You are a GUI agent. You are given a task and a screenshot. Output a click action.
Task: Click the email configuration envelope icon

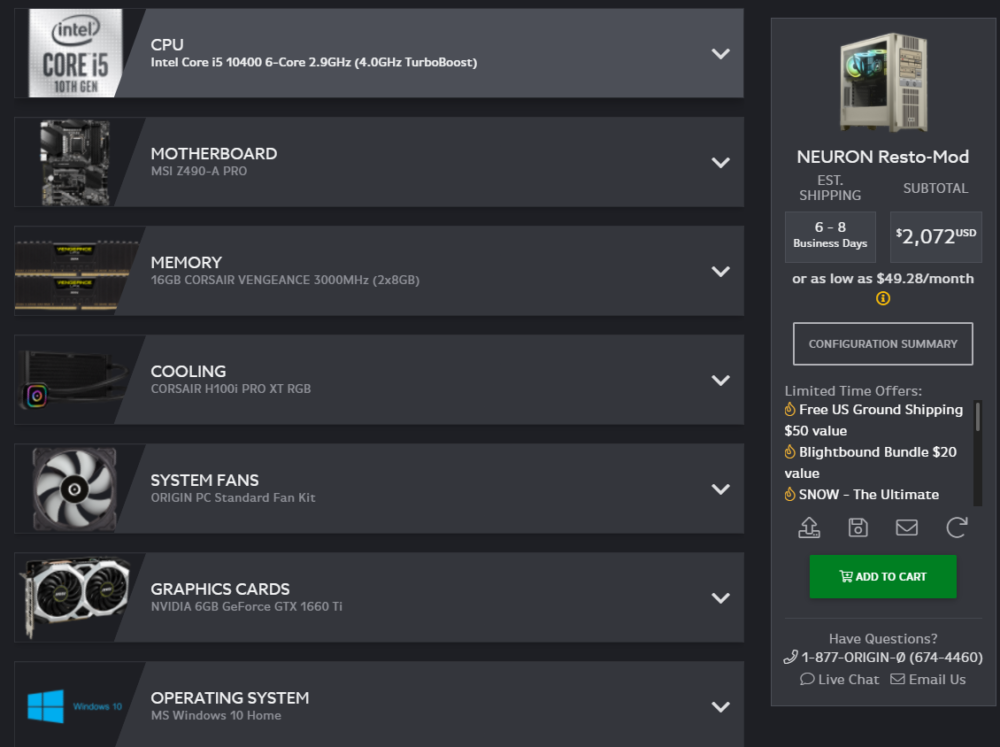tap(906, 528)
